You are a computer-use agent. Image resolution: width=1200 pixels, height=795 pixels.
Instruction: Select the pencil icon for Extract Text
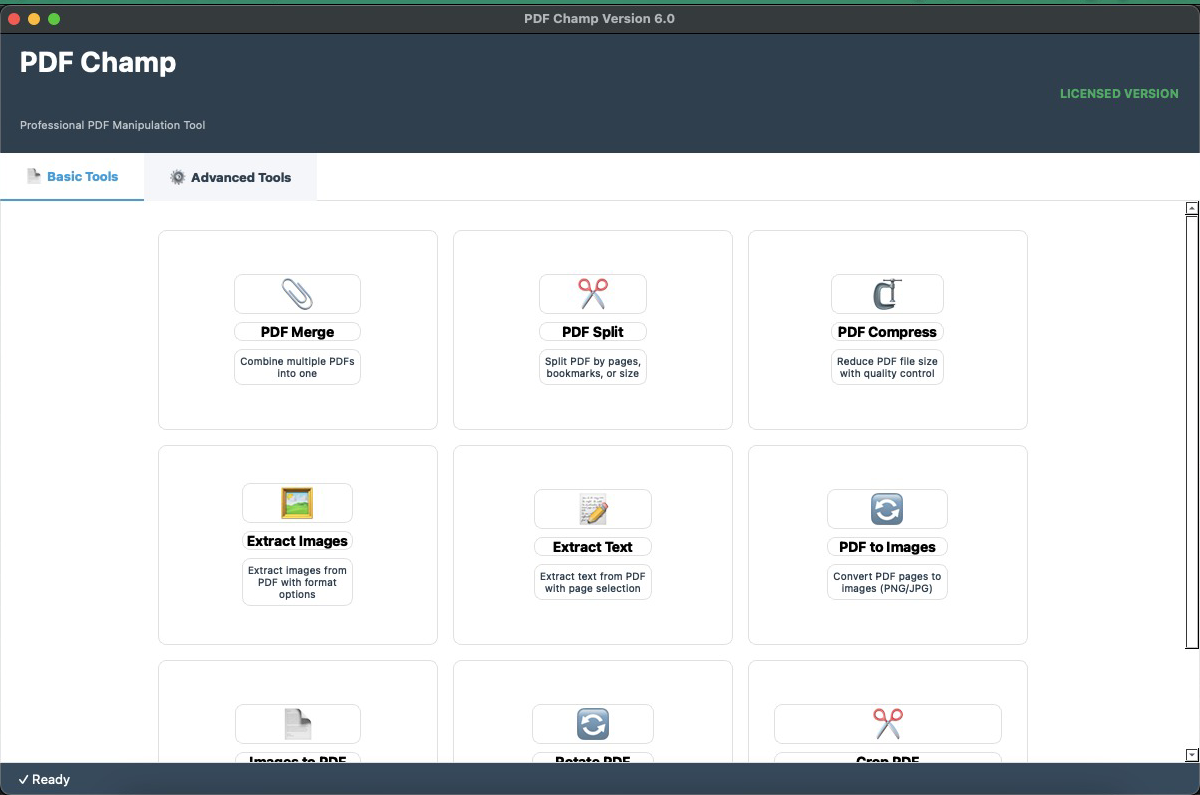point(592,508)
